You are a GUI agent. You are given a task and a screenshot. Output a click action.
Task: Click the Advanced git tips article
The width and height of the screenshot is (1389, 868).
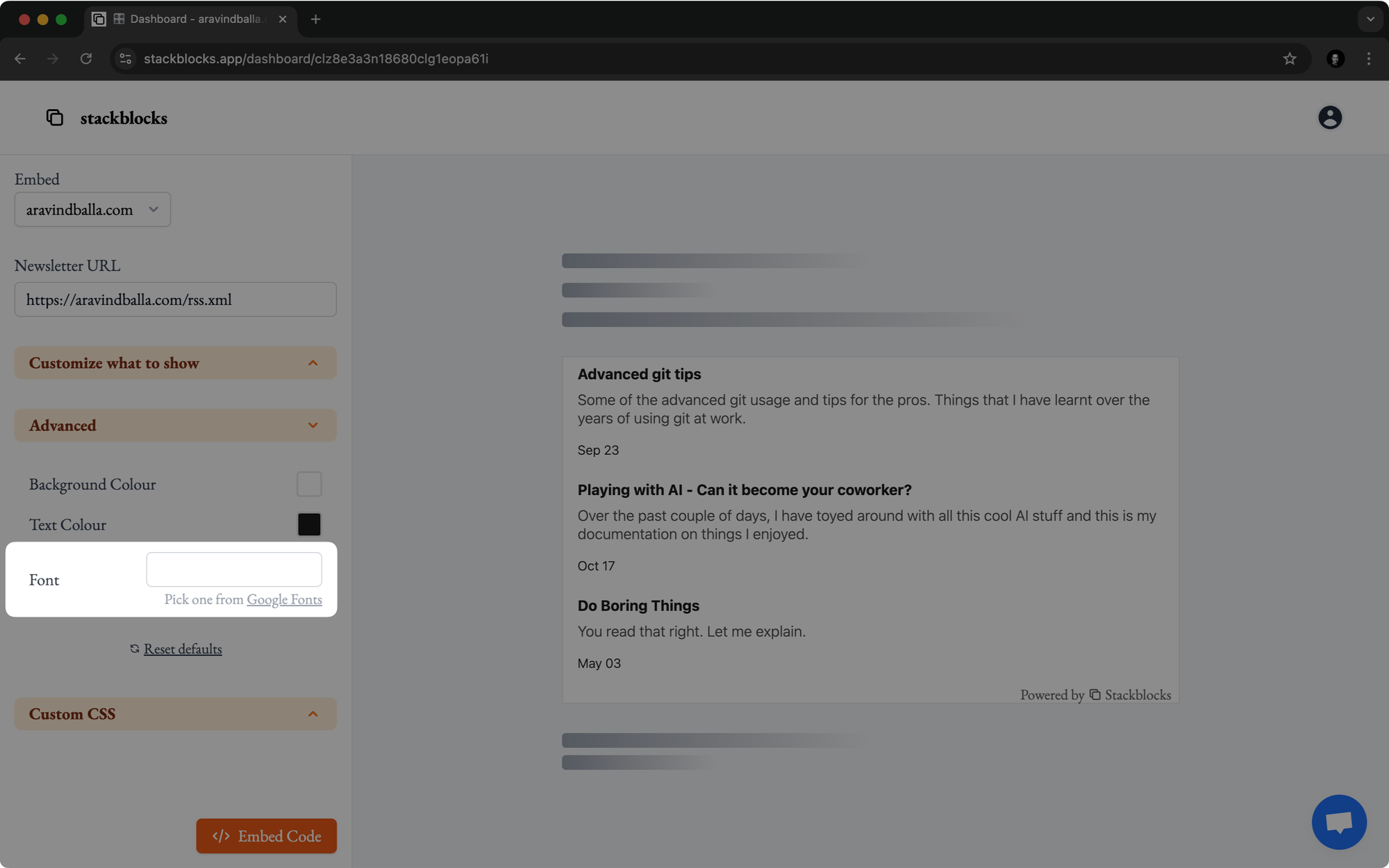click(x=638, y=374)
